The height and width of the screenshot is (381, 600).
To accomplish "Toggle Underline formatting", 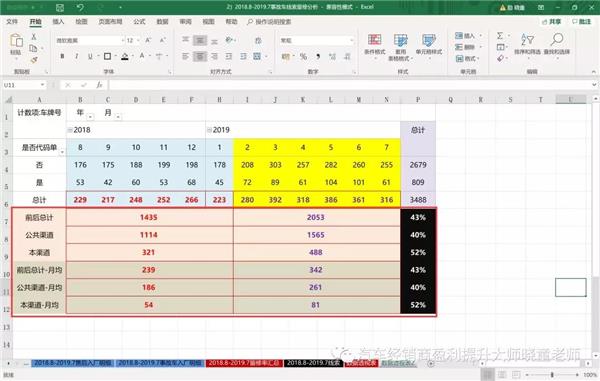I will (90, 57).
